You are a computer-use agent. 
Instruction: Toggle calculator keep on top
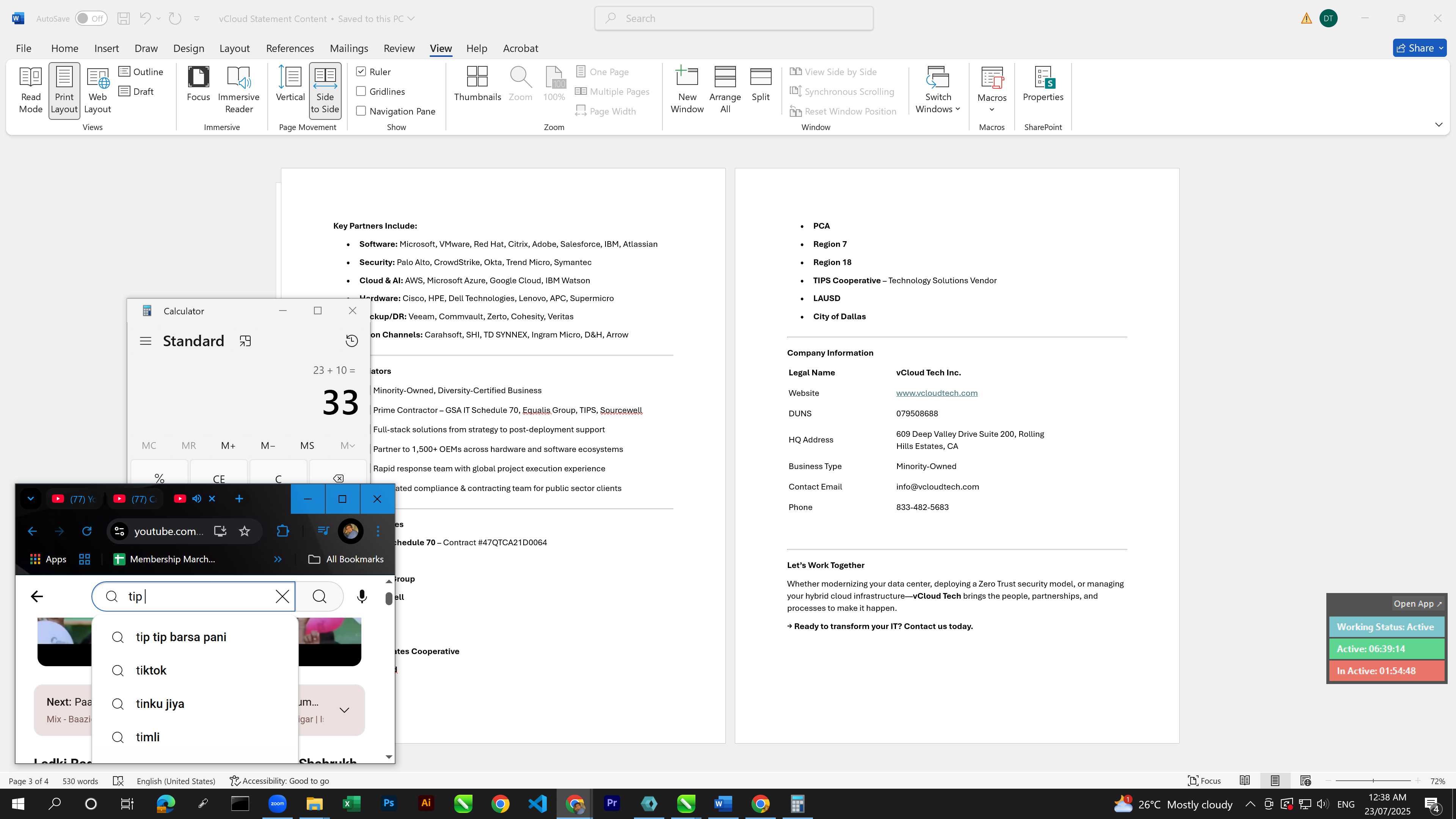click(x=245, y=341)
